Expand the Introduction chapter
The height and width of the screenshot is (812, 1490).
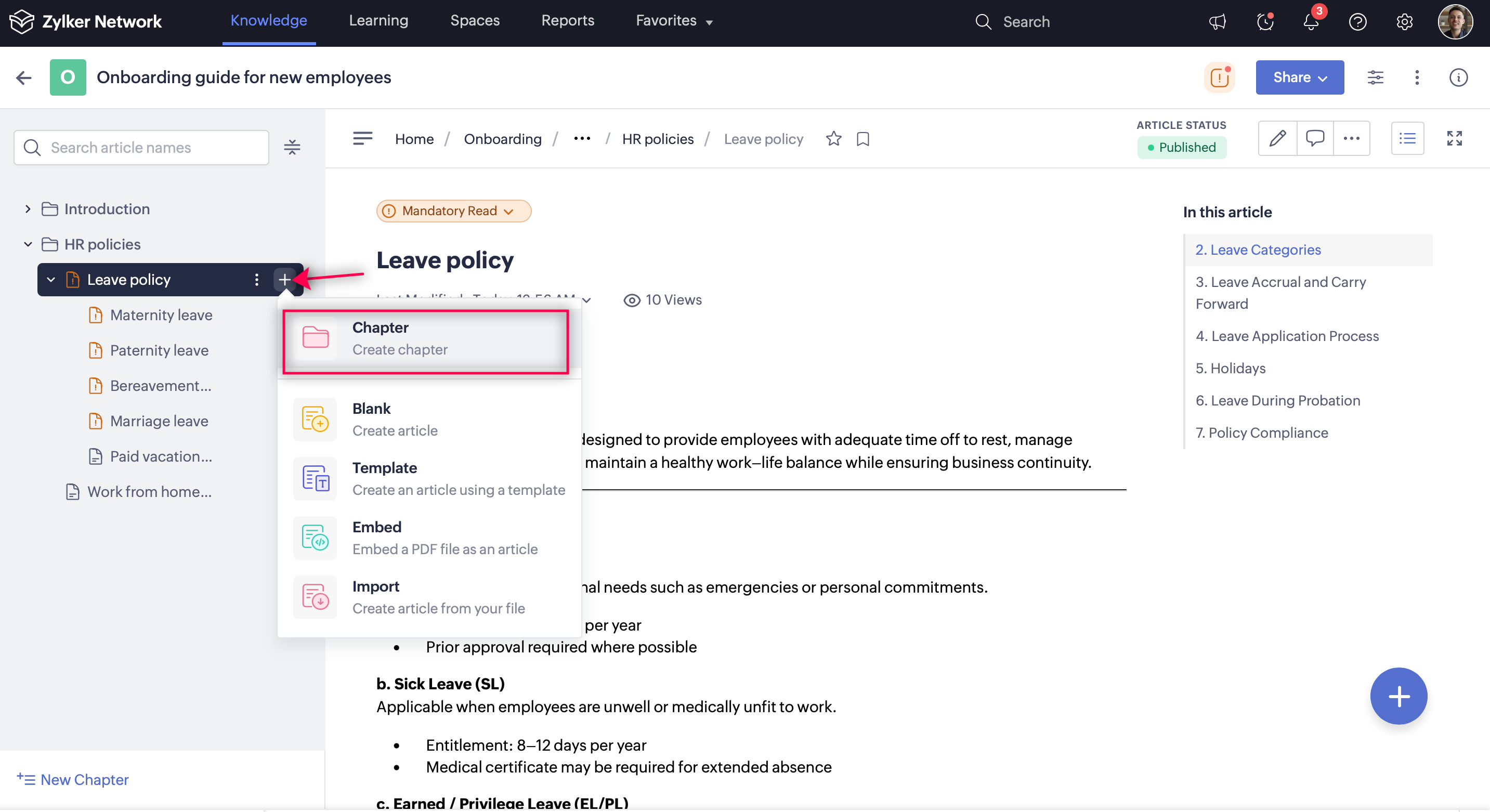pos(28,209)
